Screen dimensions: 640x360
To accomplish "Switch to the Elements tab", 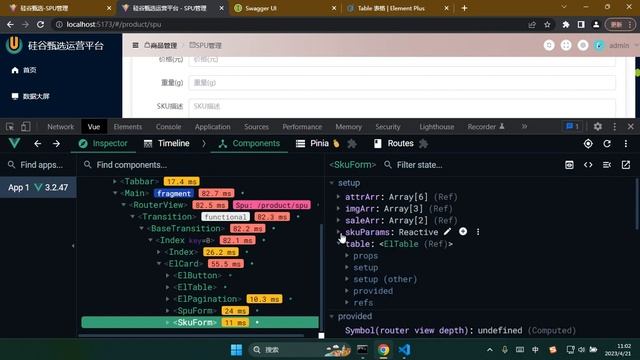I will [x=128, y=127].
